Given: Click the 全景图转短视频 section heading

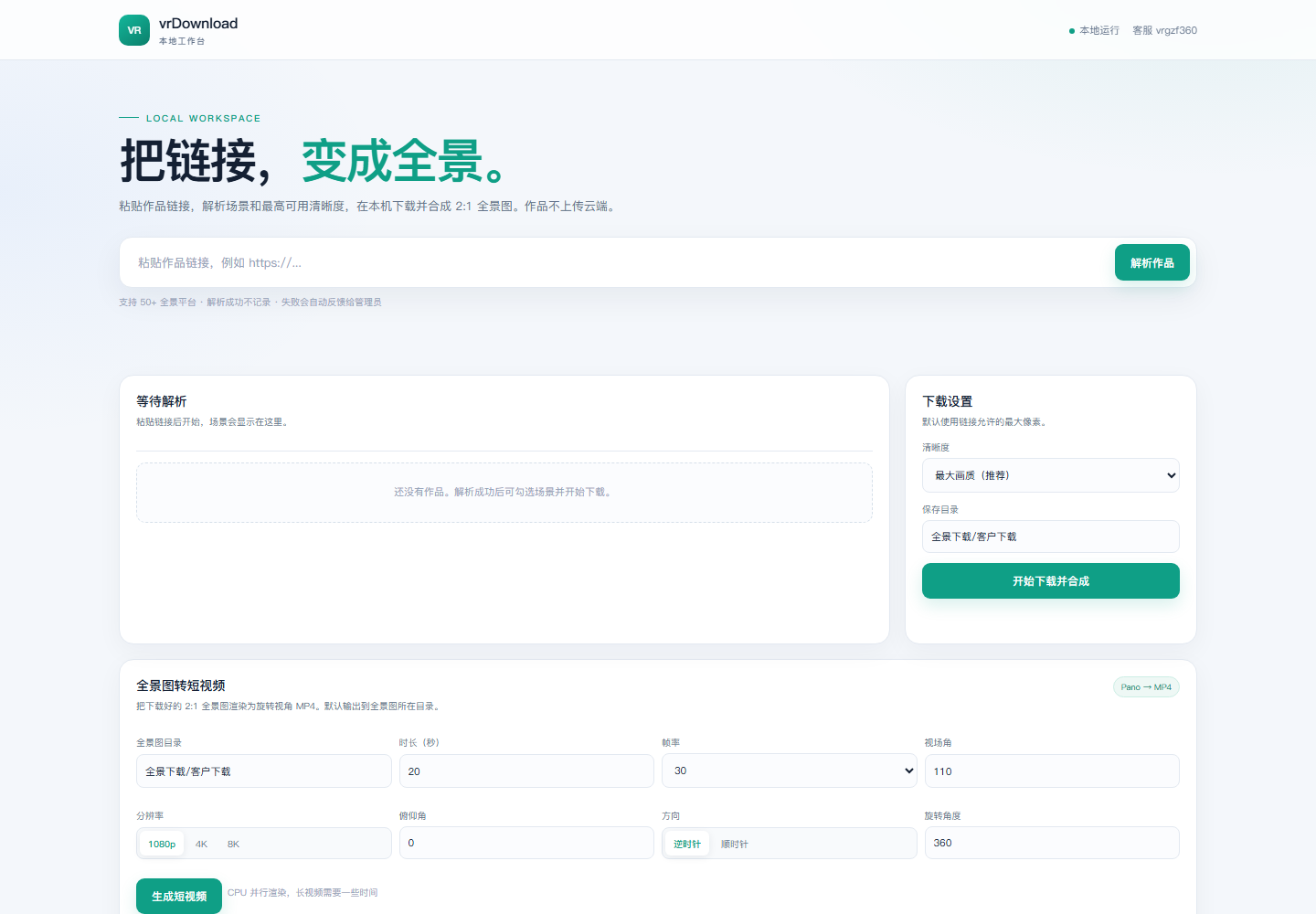Looking at the screenshot, I should click(181, 685).
